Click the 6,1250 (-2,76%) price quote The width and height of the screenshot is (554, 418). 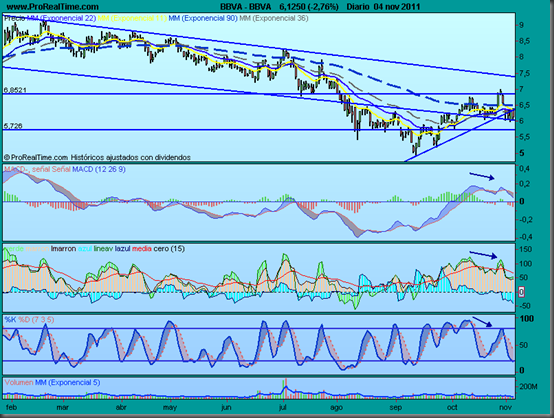(309, 7)
